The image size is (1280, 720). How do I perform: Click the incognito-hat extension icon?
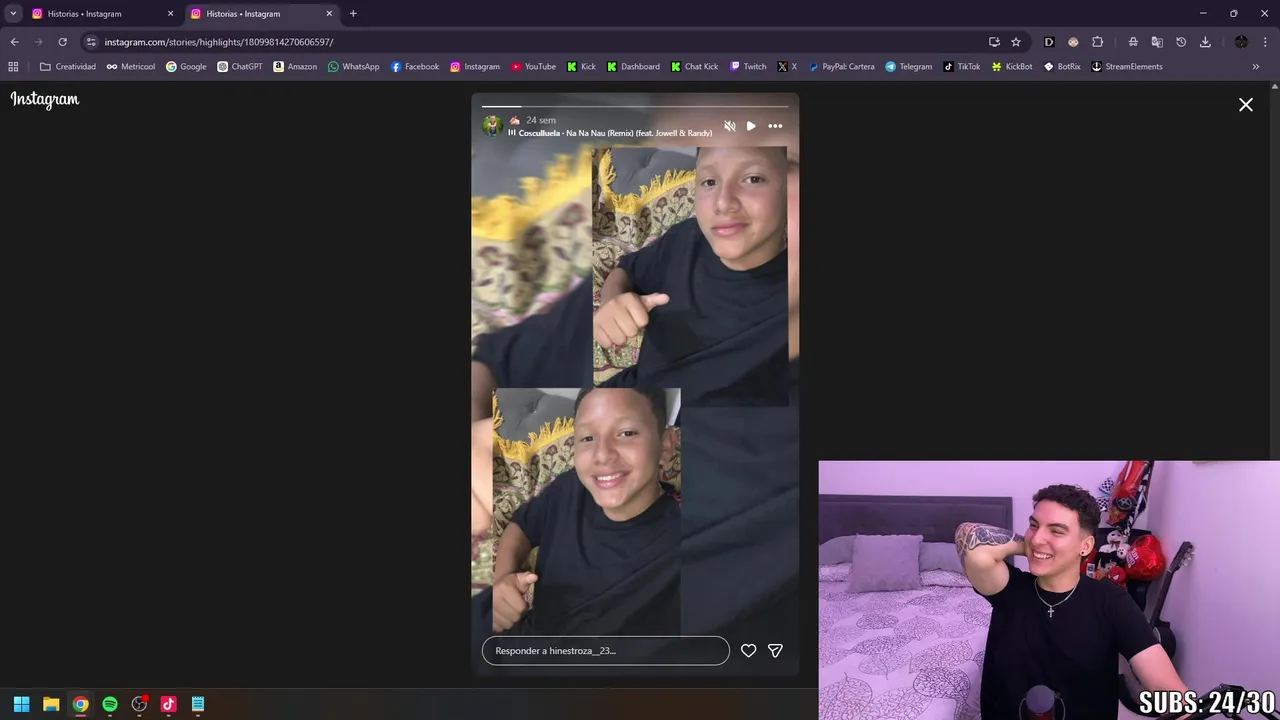coord(1133,42)
